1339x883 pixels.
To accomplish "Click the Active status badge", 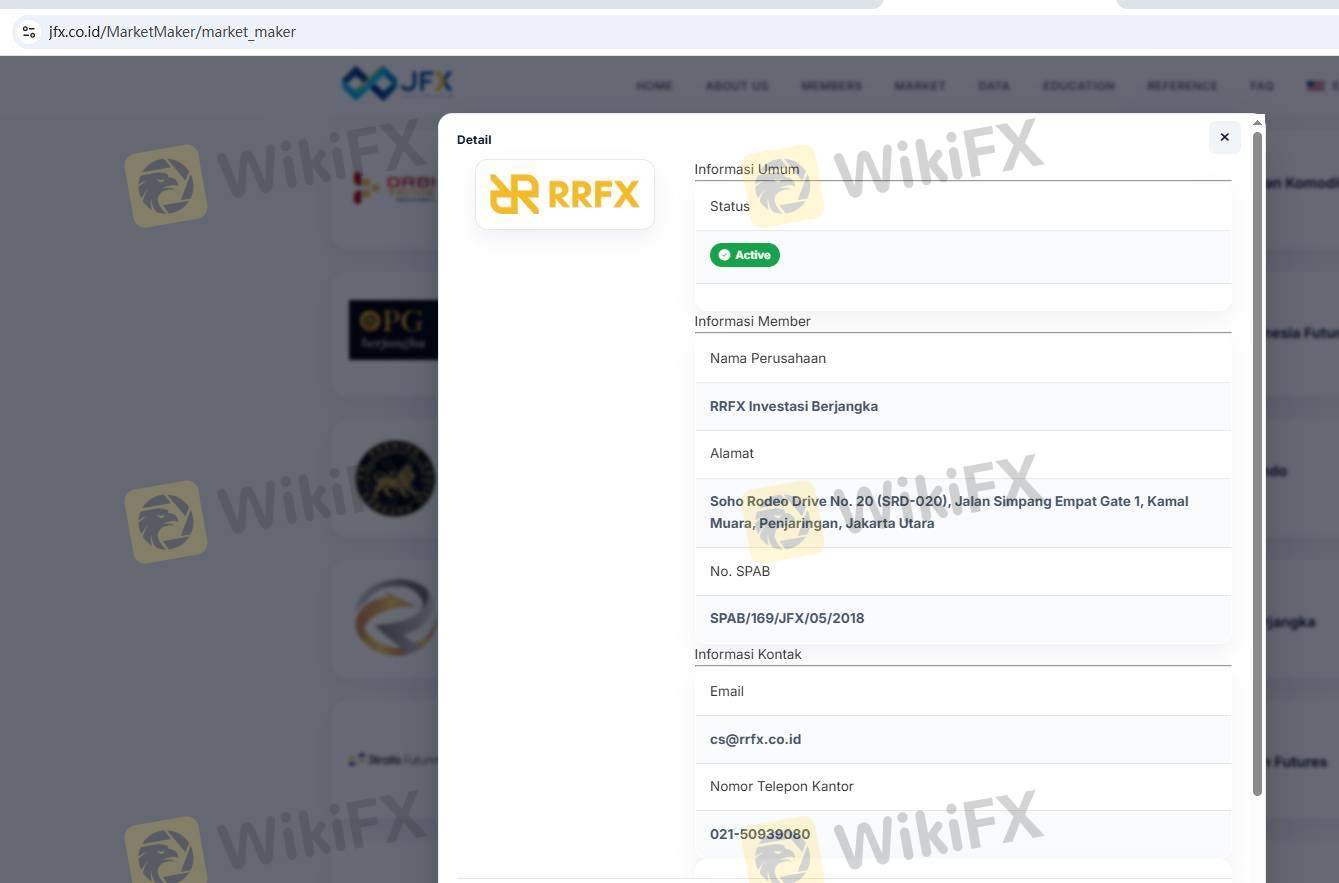I will tap(745, 255).
